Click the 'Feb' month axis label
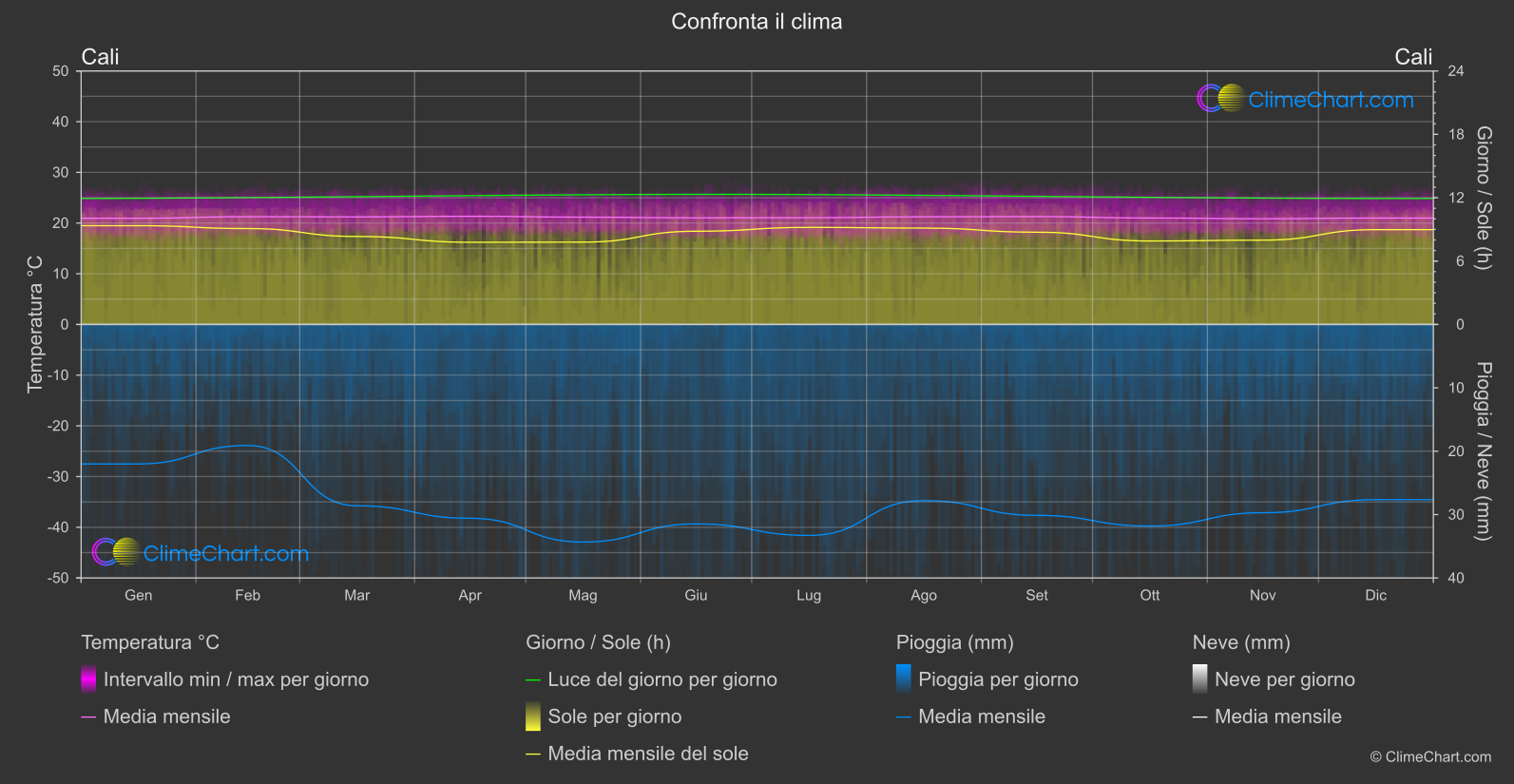 click(248, 595)
